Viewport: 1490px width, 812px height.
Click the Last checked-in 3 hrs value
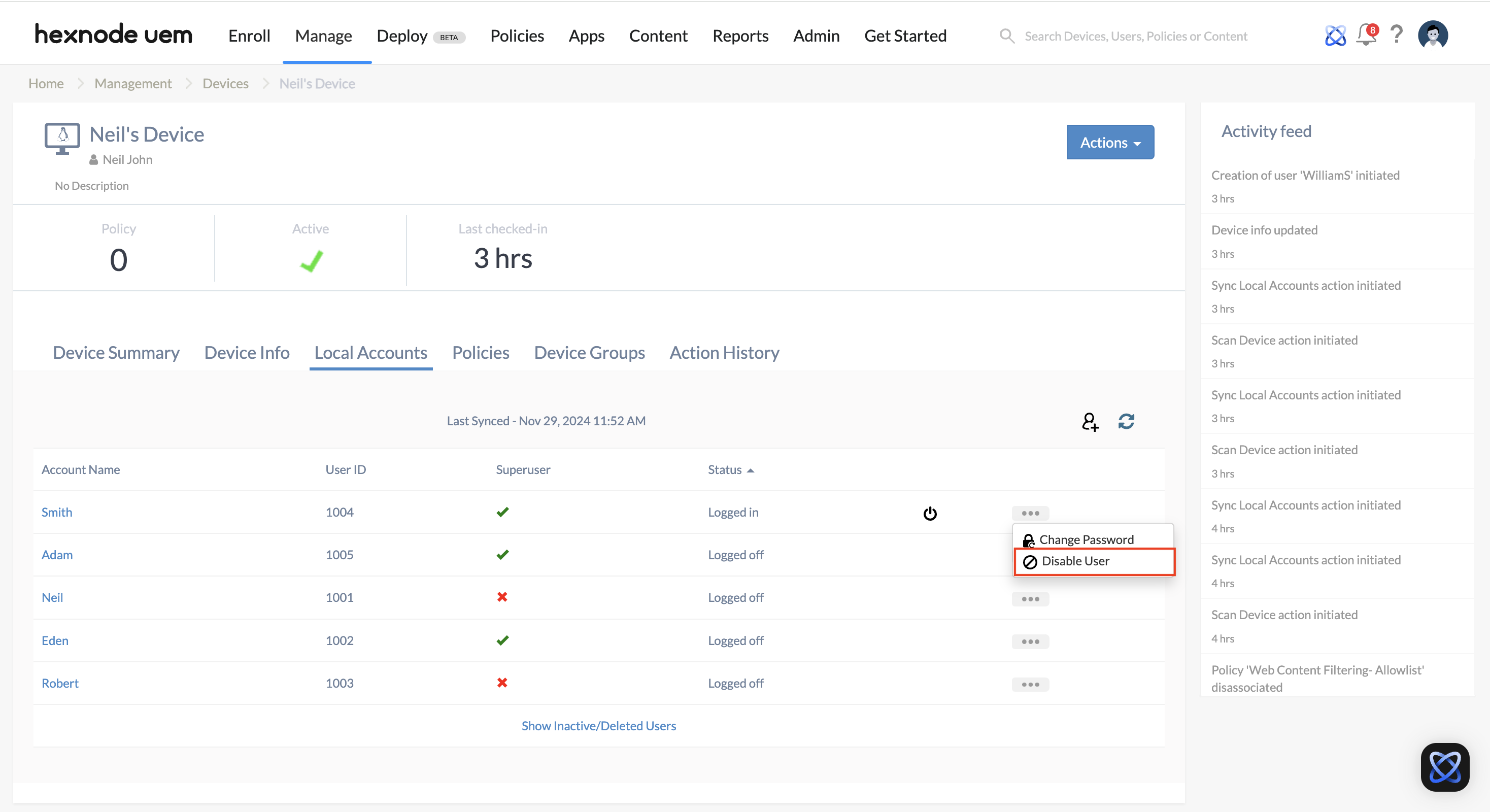[502, 258]
